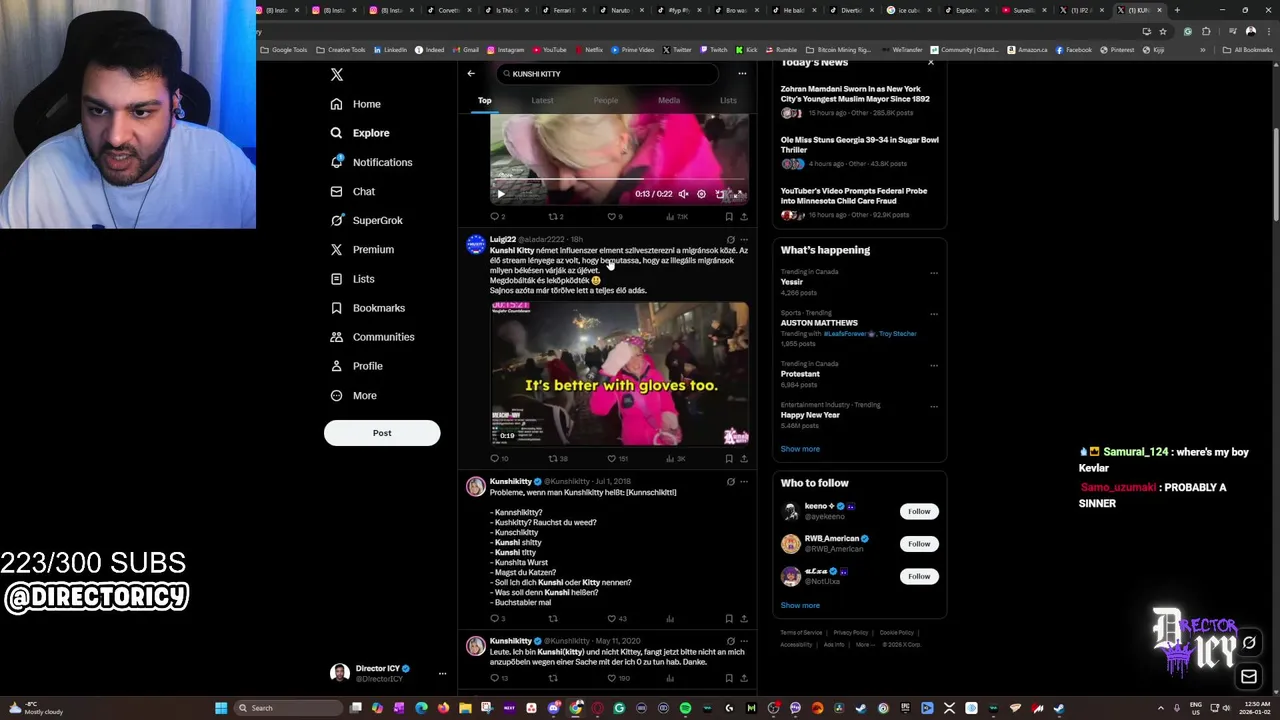Go back with the arrow beside search

click(x=471, y=73)
